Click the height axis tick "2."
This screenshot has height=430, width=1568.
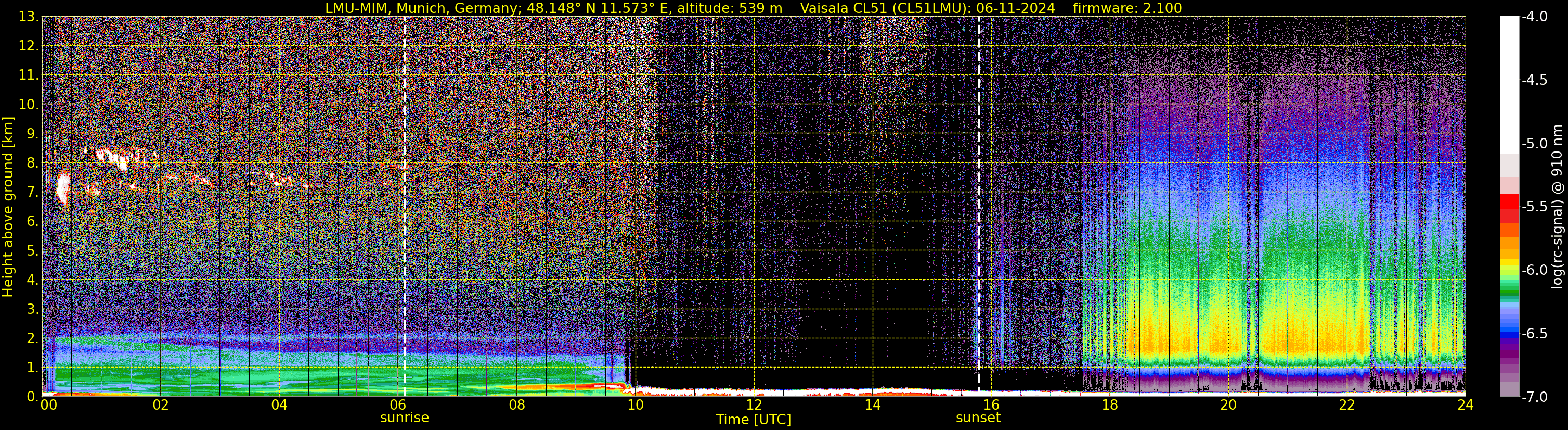(x=33, y=339)
